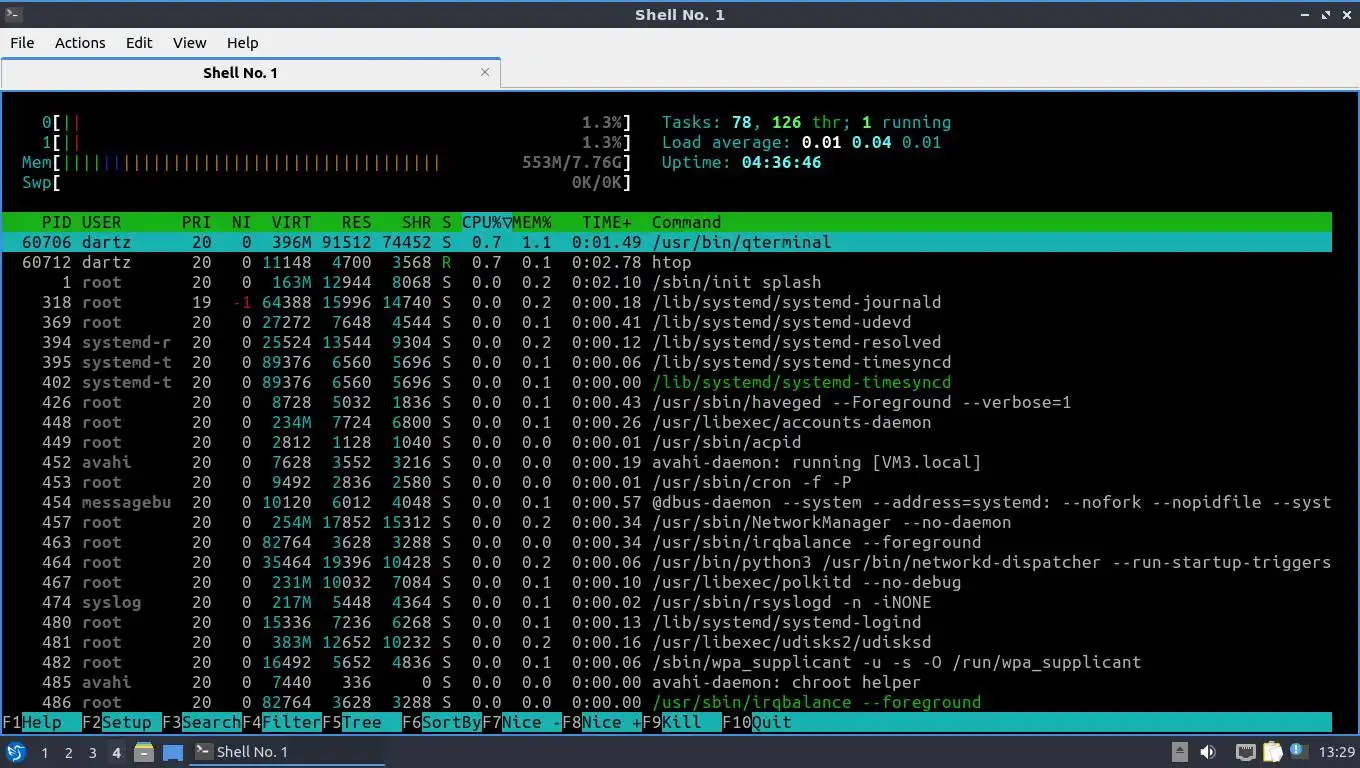Open the volume control in system tray
The width and height of the screenshot is (1360, 768).
pyautogui.click(x=1208, y=752)
